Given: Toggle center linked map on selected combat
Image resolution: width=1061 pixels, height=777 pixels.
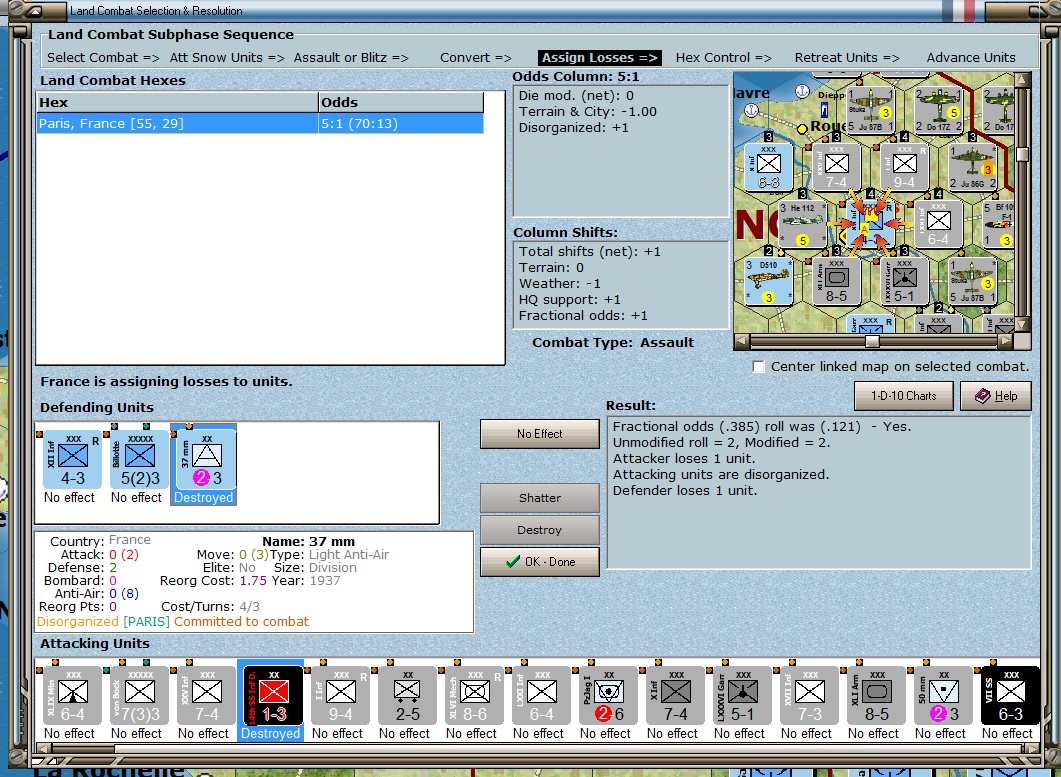Looking at the screenshot, I should click(x=759, y=367).
